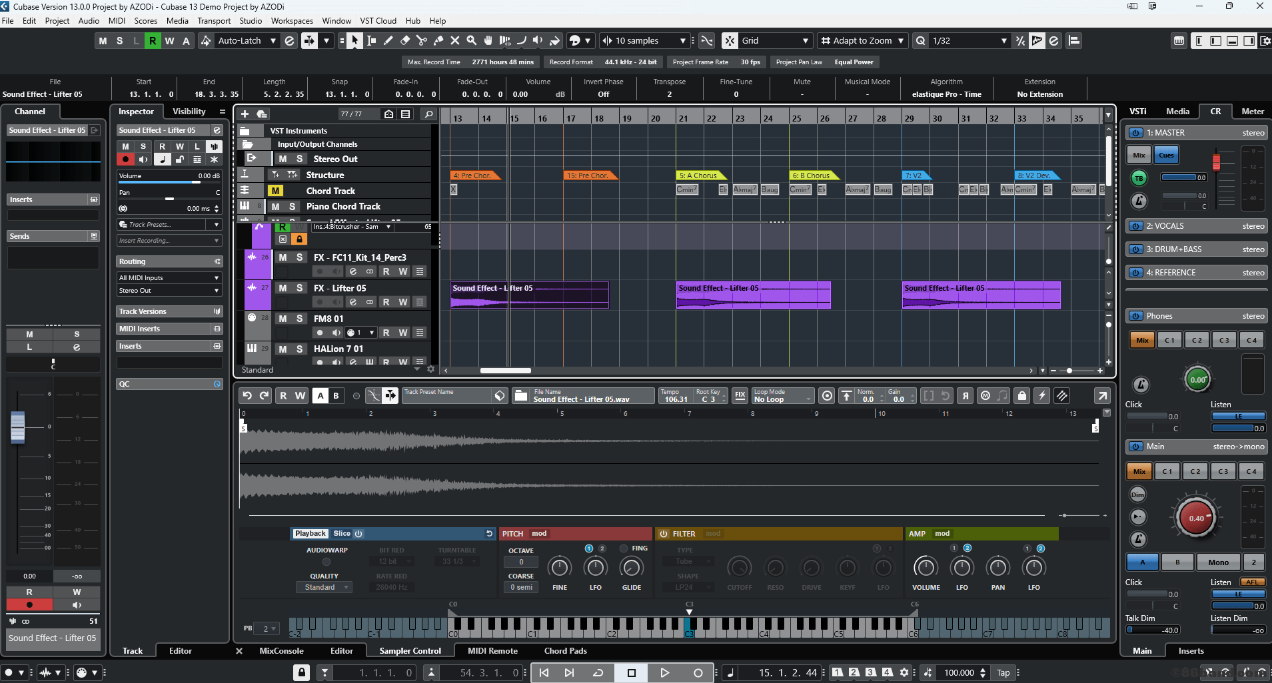
Task: Solo the FM8 01 track
Action: pos(298,319)
